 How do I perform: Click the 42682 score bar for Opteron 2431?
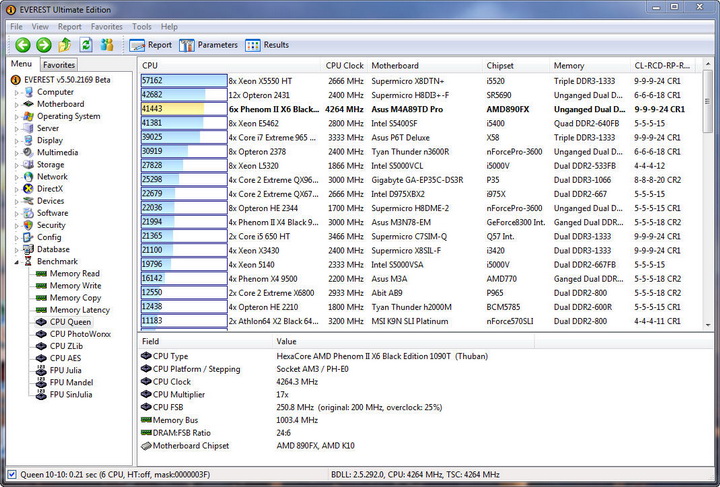184,95
